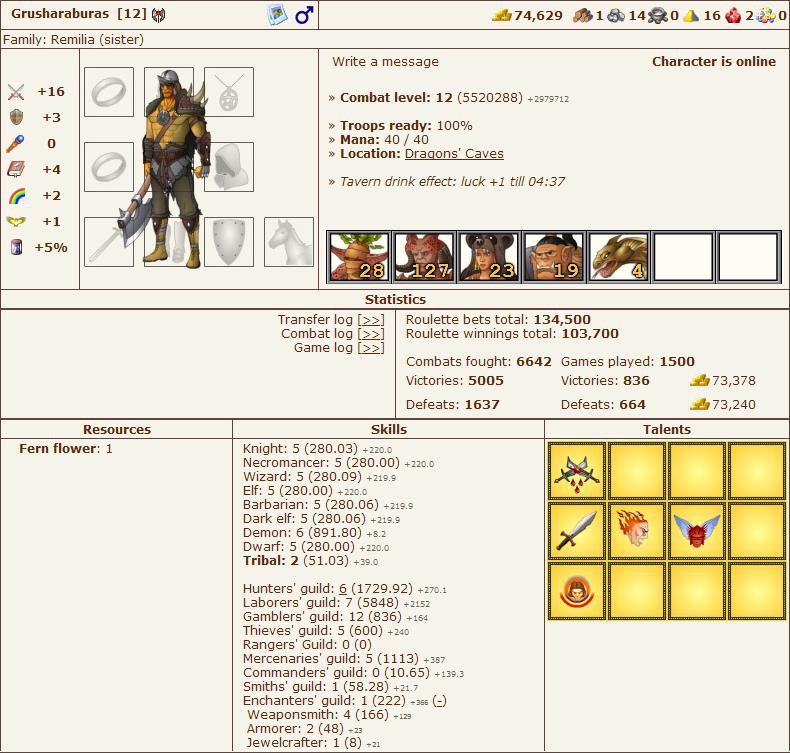Viewport: 790px width, 753px height.
Task: Click the Grusharaburas character name
Action: coord(60,14)
